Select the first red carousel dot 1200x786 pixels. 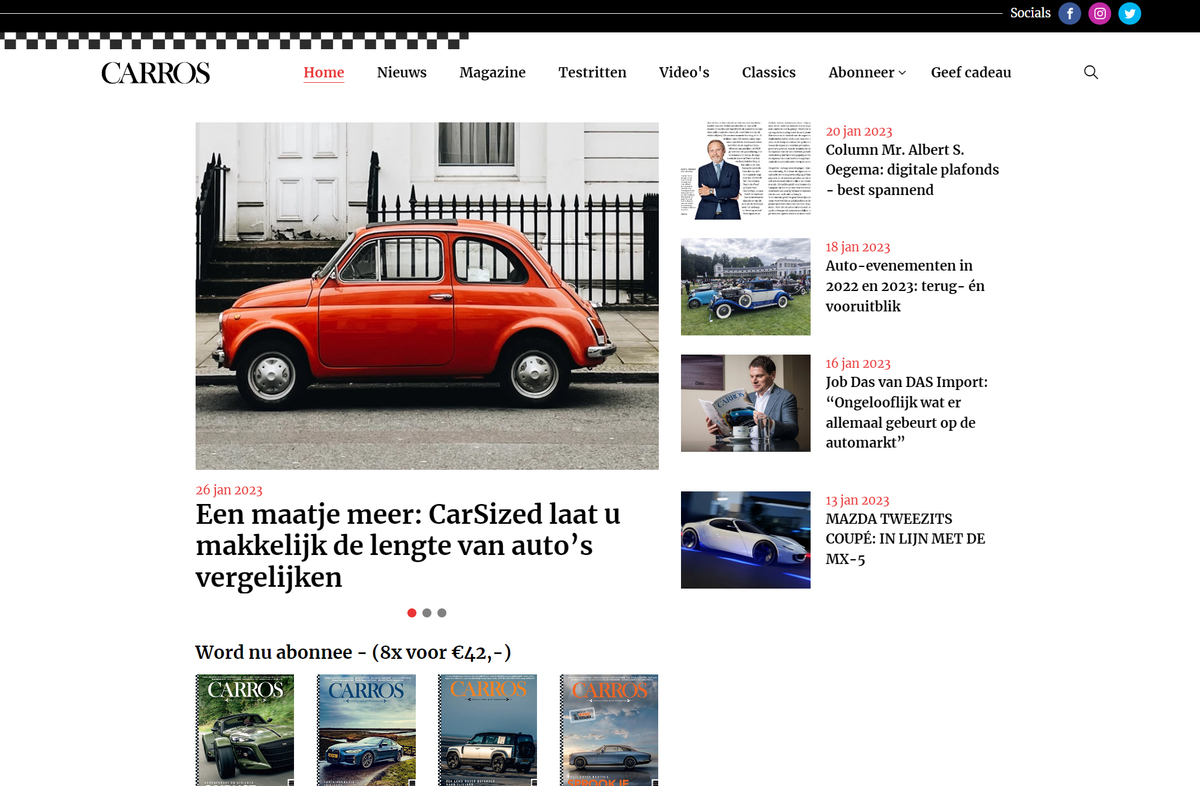(x=412, y=613)
